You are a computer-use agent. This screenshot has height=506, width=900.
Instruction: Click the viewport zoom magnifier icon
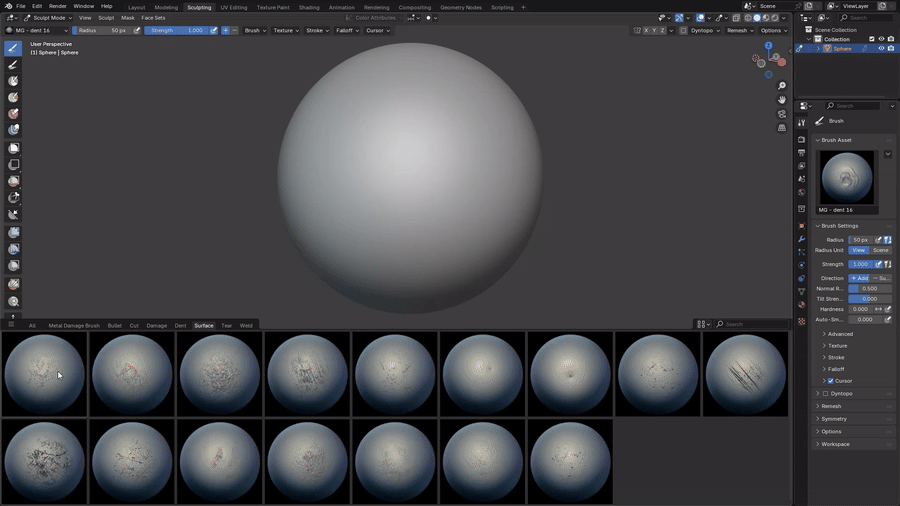(x=782, y=85)
